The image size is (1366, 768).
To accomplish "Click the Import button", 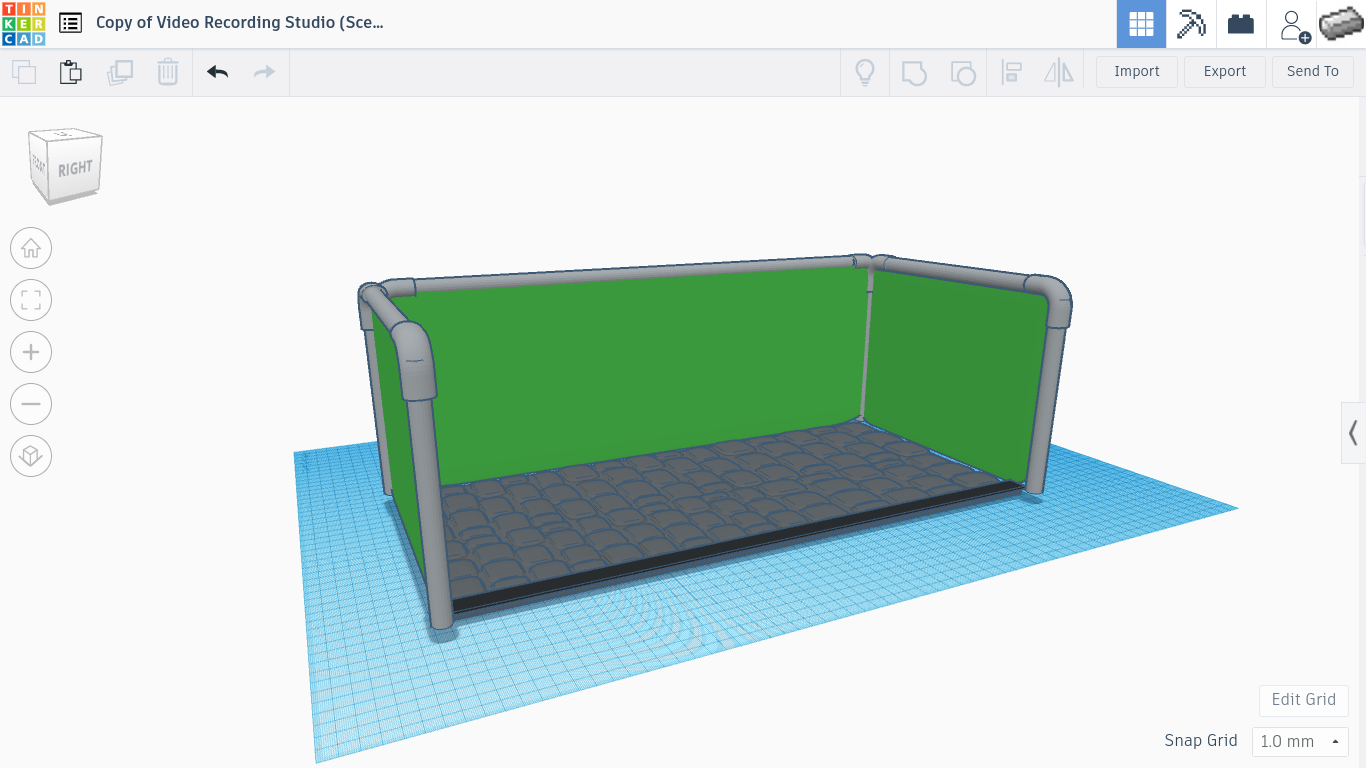I will pyautogui.click(x=1137, y=72).
